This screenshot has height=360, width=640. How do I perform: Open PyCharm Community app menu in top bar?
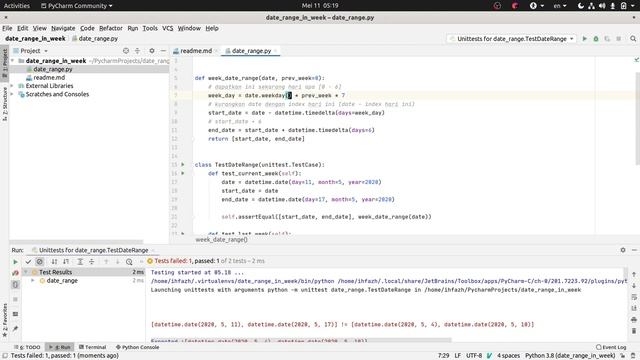(x=77, y=6)
